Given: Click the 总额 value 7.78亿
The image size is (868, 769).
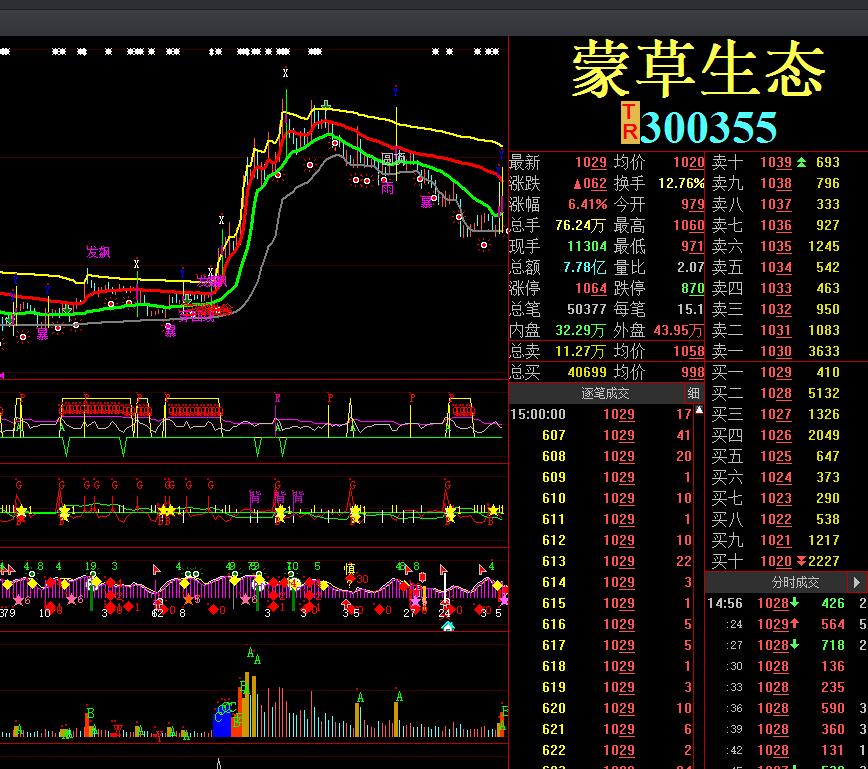Looking at the screenshot, I should (584, 267).
